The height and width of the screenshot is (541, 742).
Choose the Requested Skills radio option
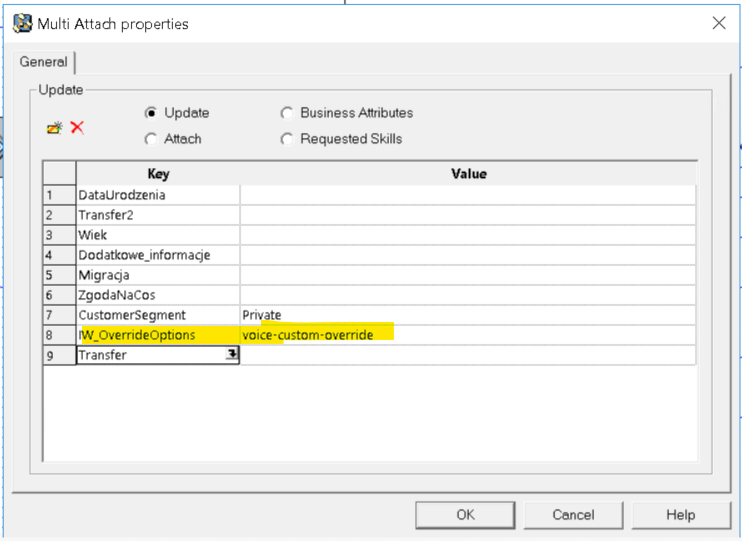point(288,139)
